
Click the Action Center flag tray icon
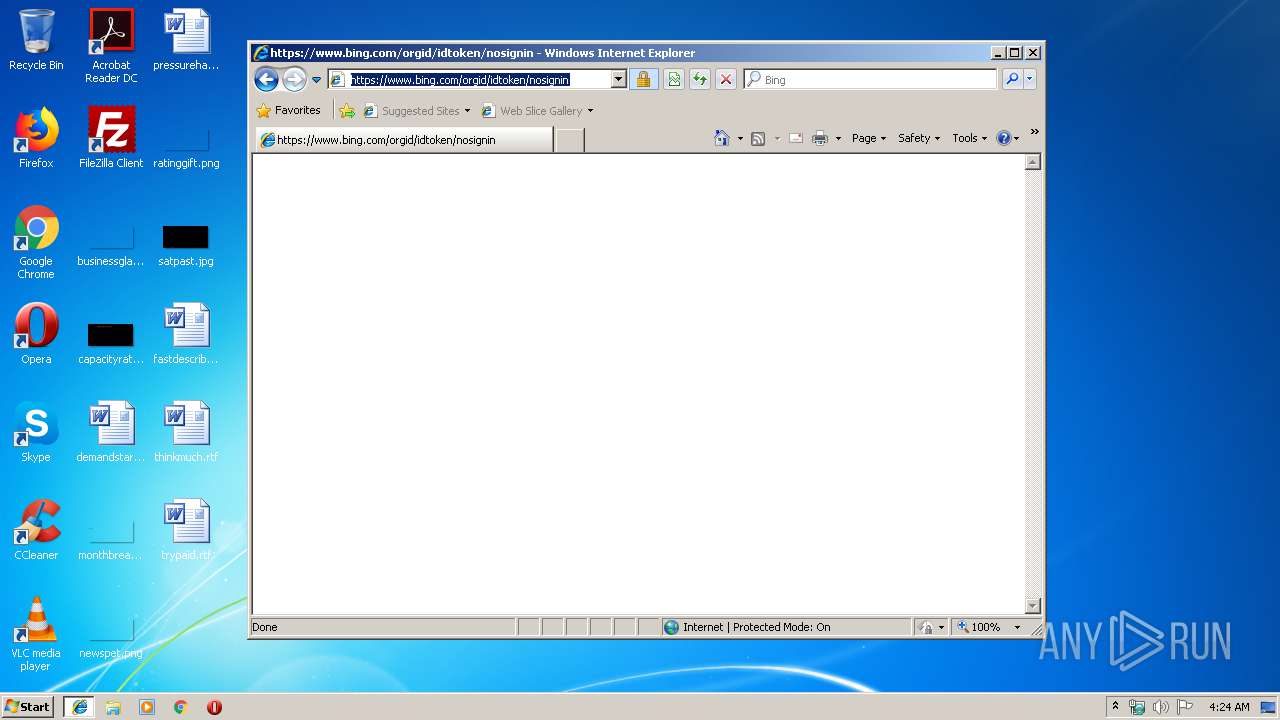pyautogui.click(x=1185, y=707)
